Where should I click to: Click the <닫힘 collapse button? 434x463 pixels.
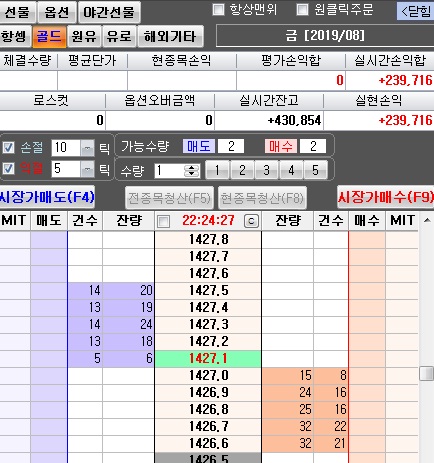tap(415, 11)
